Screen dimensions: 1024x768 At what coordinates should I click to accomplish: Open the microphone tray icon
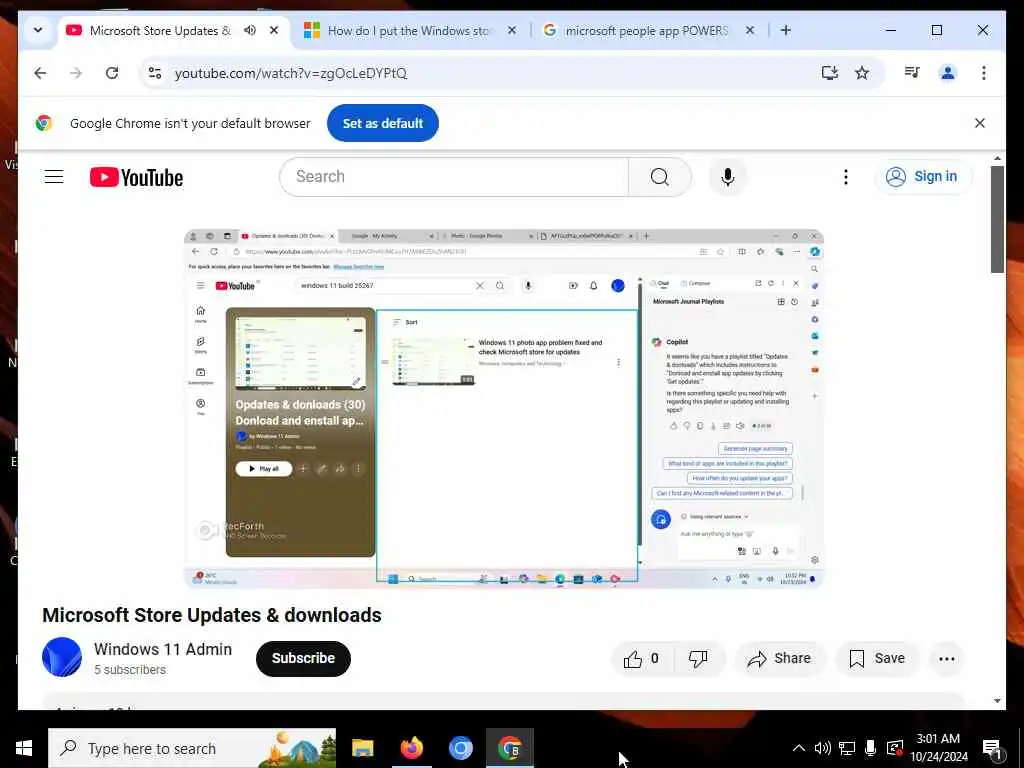tap(871, 748)
